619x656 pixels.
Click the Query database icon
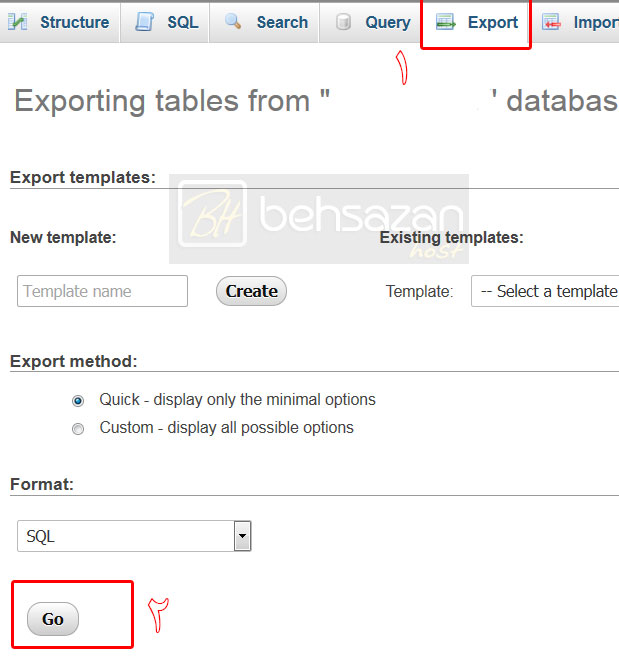click(x=343, y=22)
